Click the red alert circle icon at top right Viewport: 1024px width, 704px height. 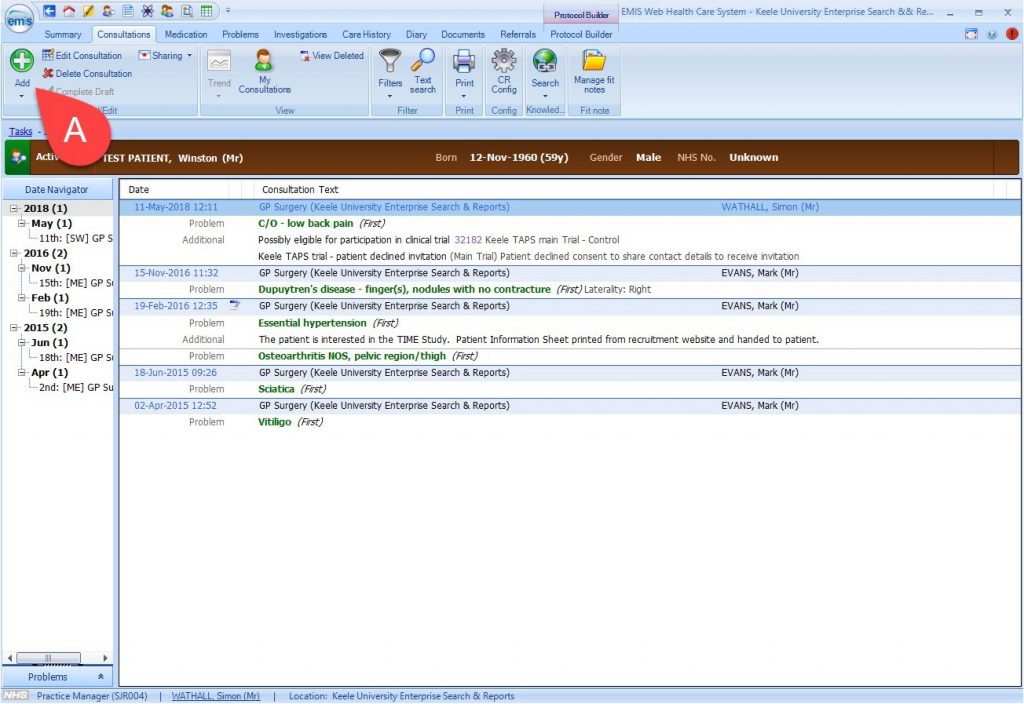(x=1012, y=34)
